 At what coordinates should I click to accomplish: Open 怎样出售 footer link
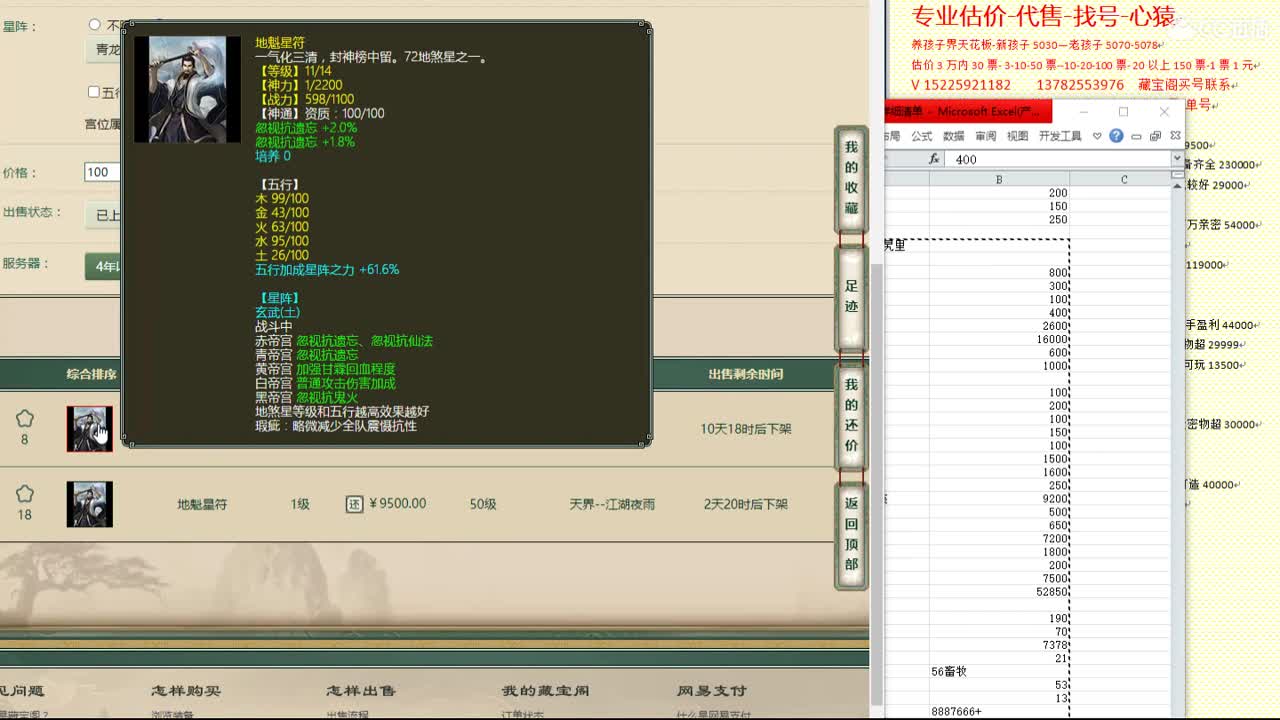click(361, 691)
